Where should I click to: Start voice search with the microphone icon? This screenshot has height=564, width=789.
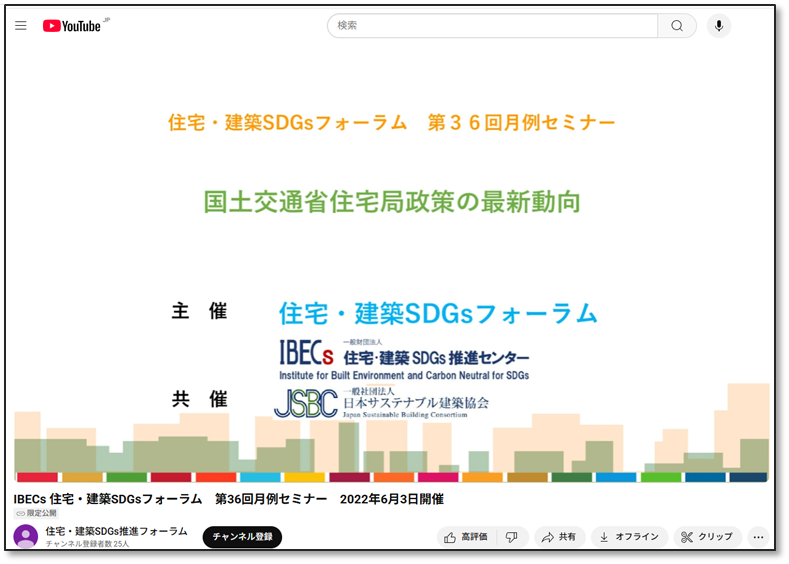(x=718, y=26)
